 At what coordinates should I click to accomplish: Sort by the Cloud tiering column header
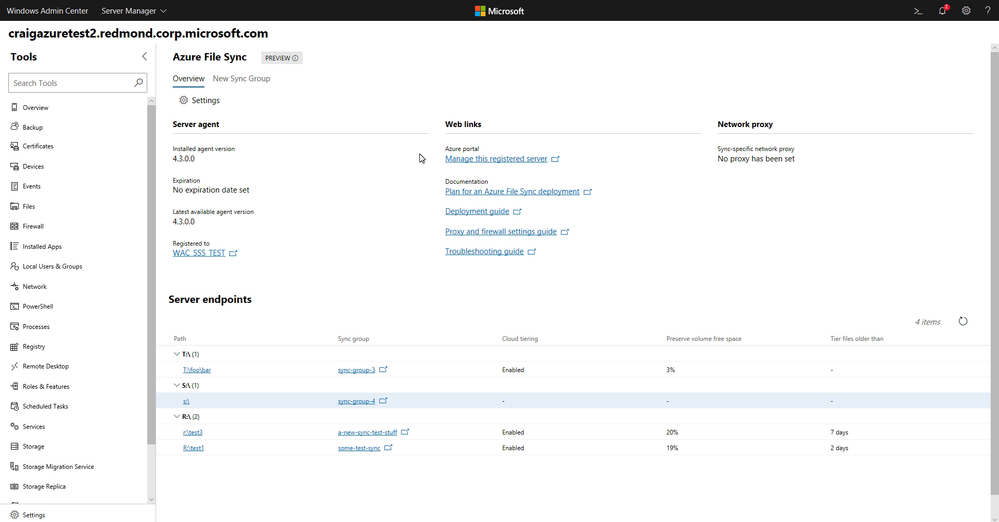click(520, 339)
